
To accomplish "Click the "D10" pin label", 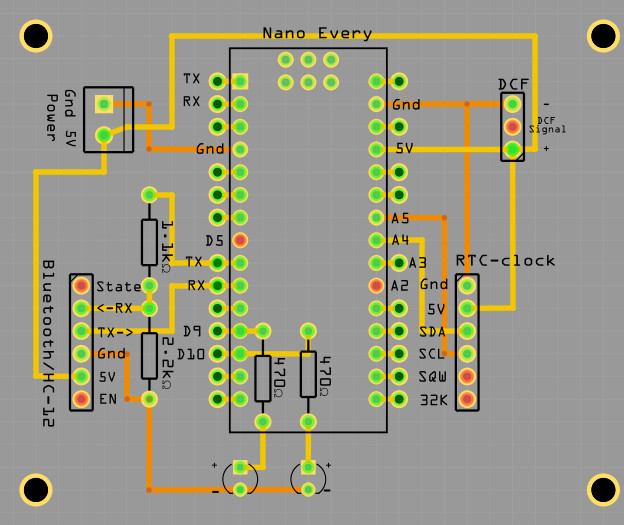I will [191, 354].
